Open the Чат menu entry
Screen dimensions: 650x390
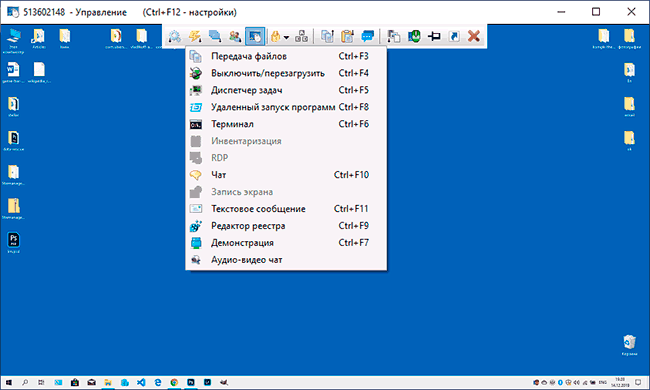point(286,175)
